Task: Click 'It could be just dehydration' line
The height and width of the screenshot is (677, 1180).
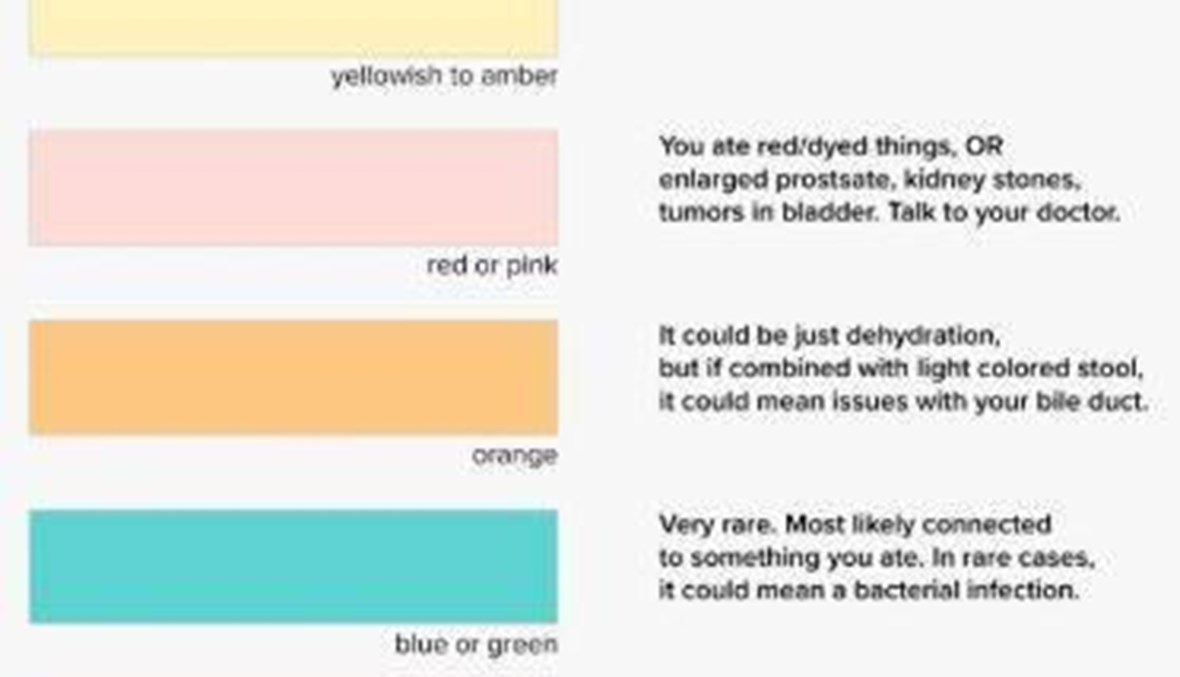Action: 829,335
